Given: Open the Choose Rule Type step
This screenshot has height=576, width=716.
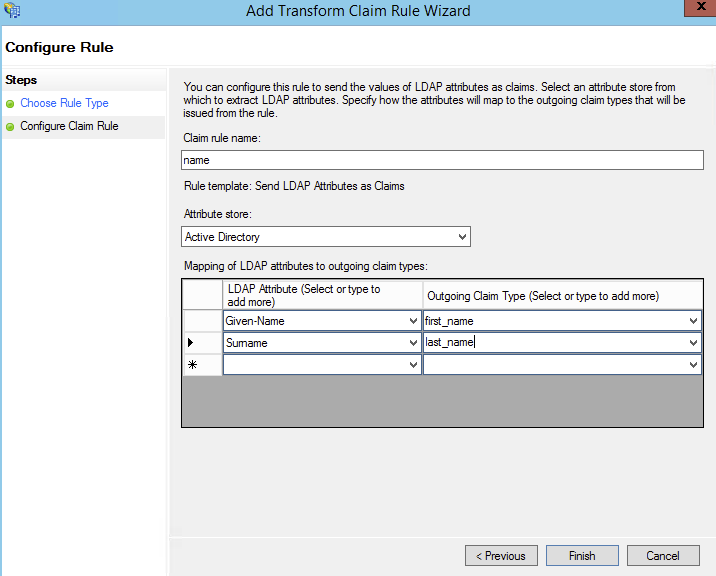Looking at the screenshot, I should (64, 103).
